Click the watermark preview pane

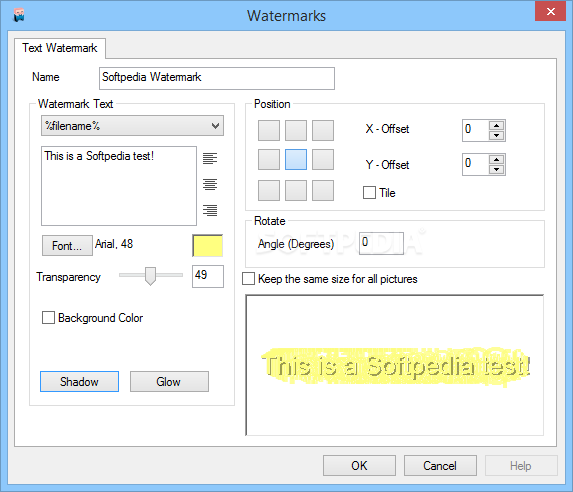pyautogui.click(x=395, y=365)
